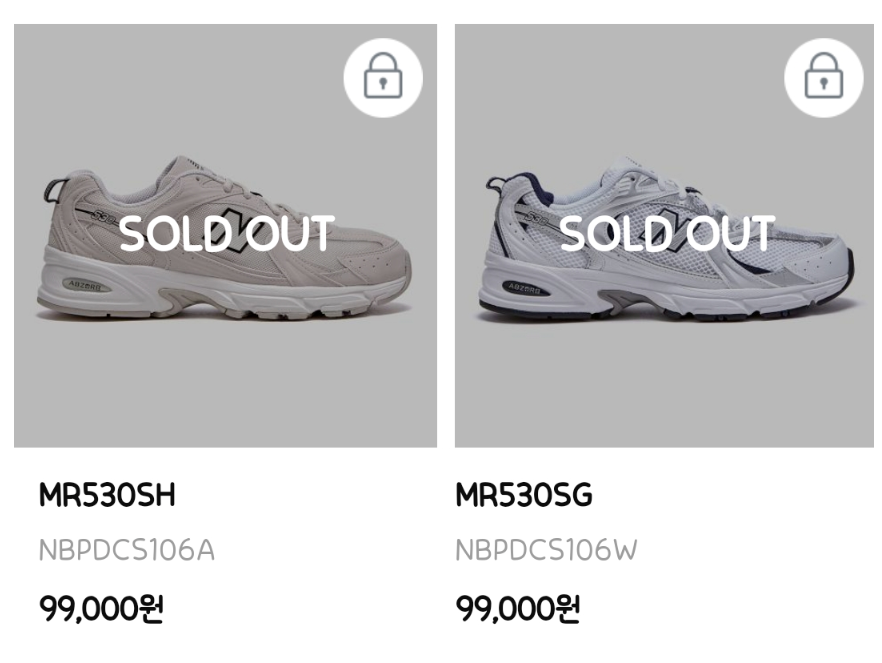Screen dimensions: 882x663
Task: Select product code NBPDCS106A
Action: pyautogui.click(x=127, y=550)
